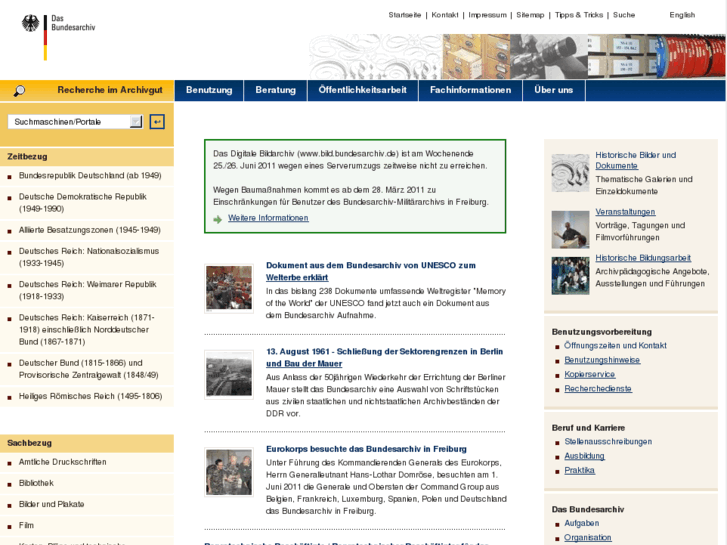Click the UNESCO article thumbnail

[x=229, y=288]
